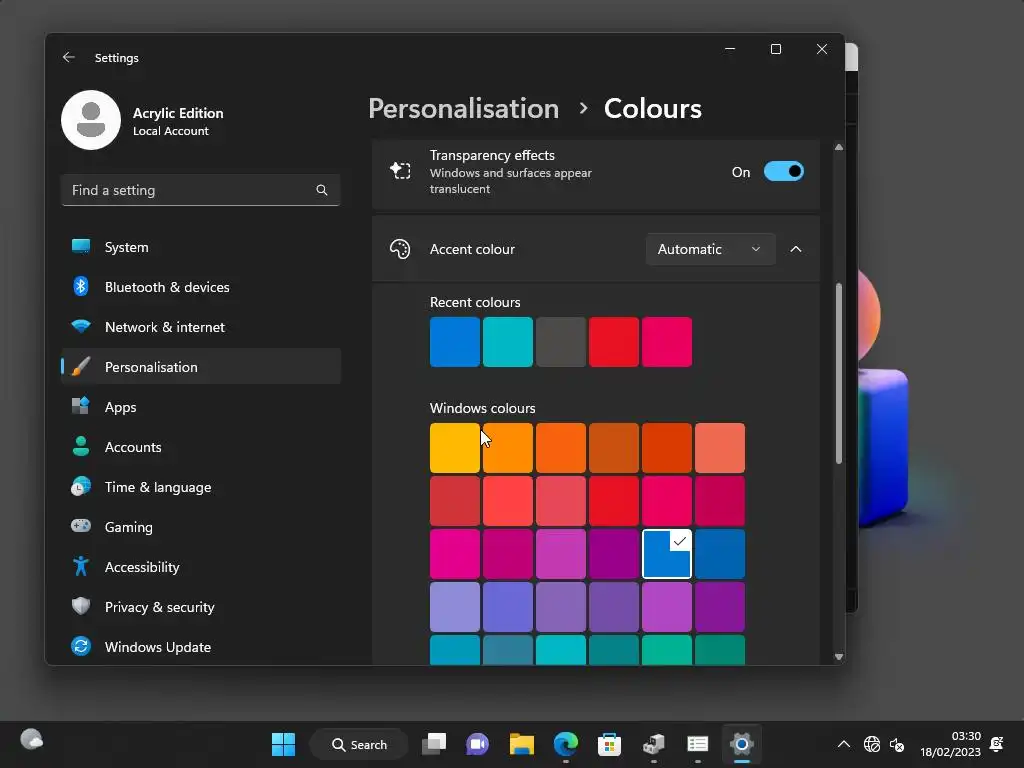Open Time & language settings

pos(201,487)
